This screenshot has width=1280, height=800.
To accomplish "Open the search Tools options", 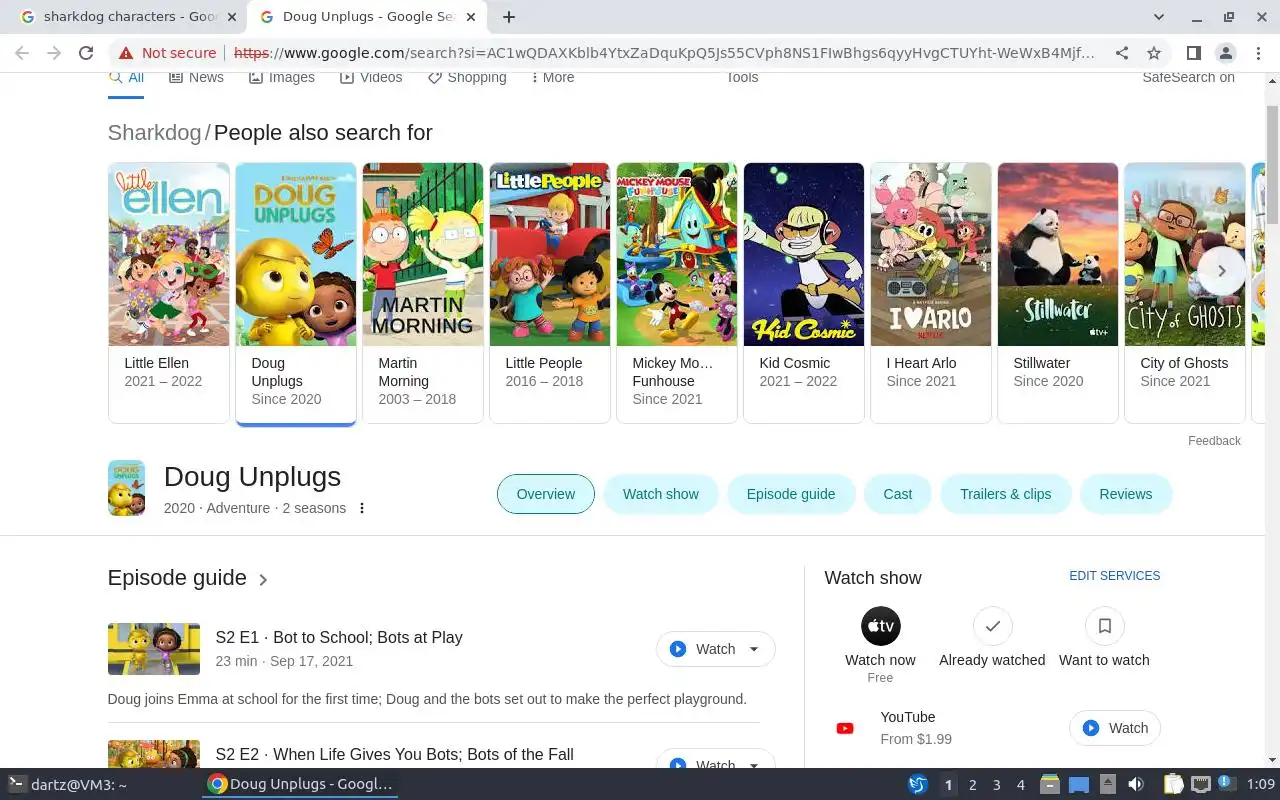I will pos(742,78).
